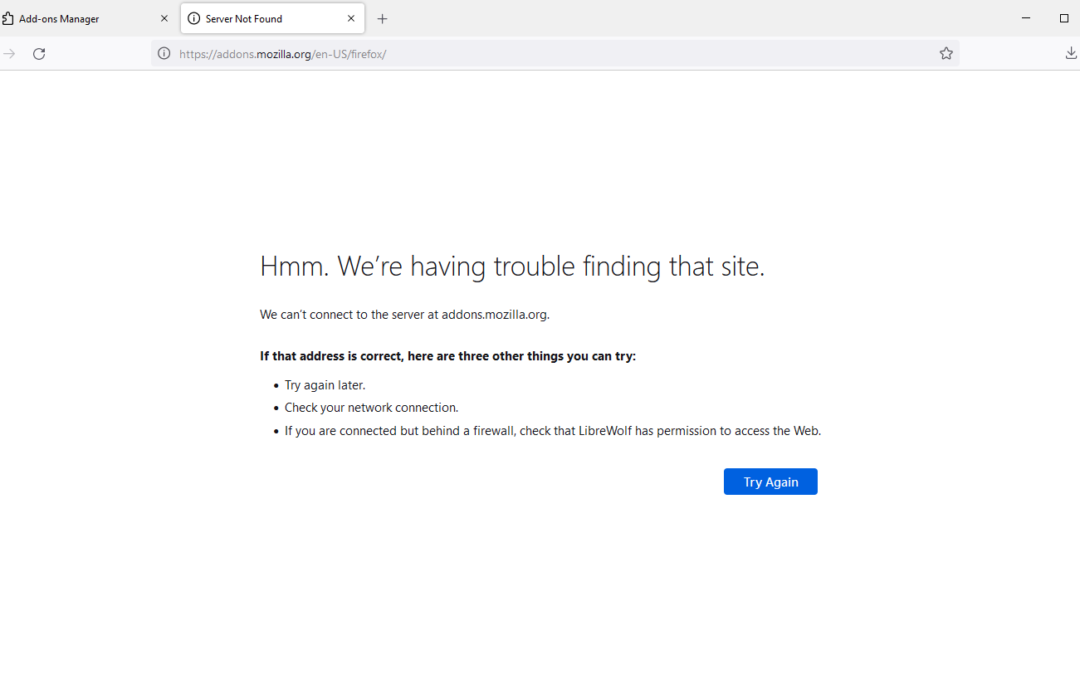Minimize the browser window
Screen dimensions: 1080x675
[x=1026, y=19]
